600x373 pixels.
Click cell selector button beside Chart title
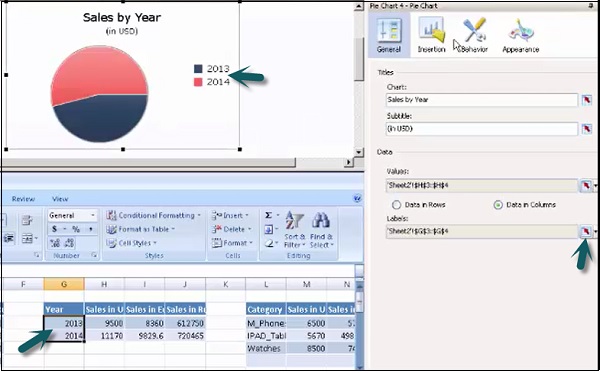tap(586, 100)
